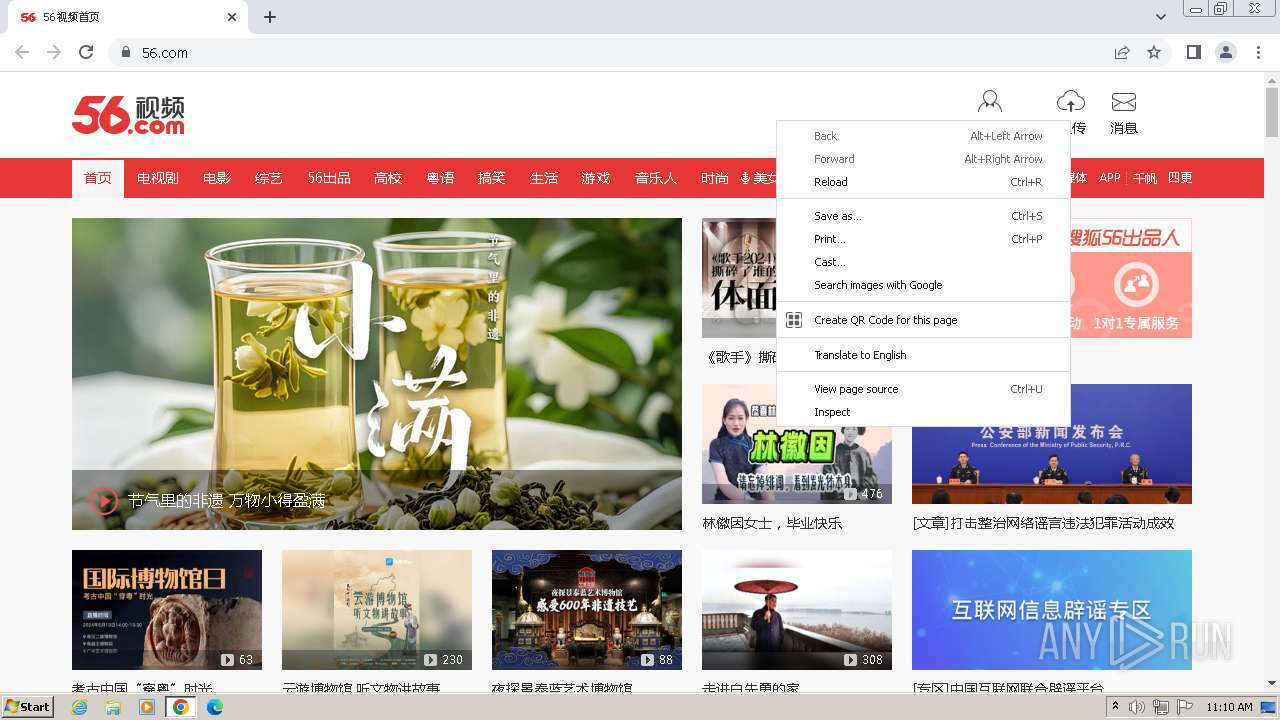Open the Chrome three-dot menu
Image resolution: width=1280 pixels, height=720 pixels.
click(x=1258, y=52)
